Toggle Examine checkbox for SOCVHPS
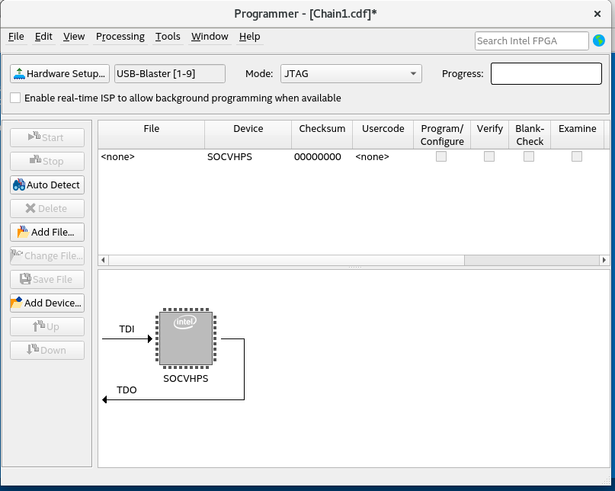Screen dimensions: 615x491 [x=577, y=157]
